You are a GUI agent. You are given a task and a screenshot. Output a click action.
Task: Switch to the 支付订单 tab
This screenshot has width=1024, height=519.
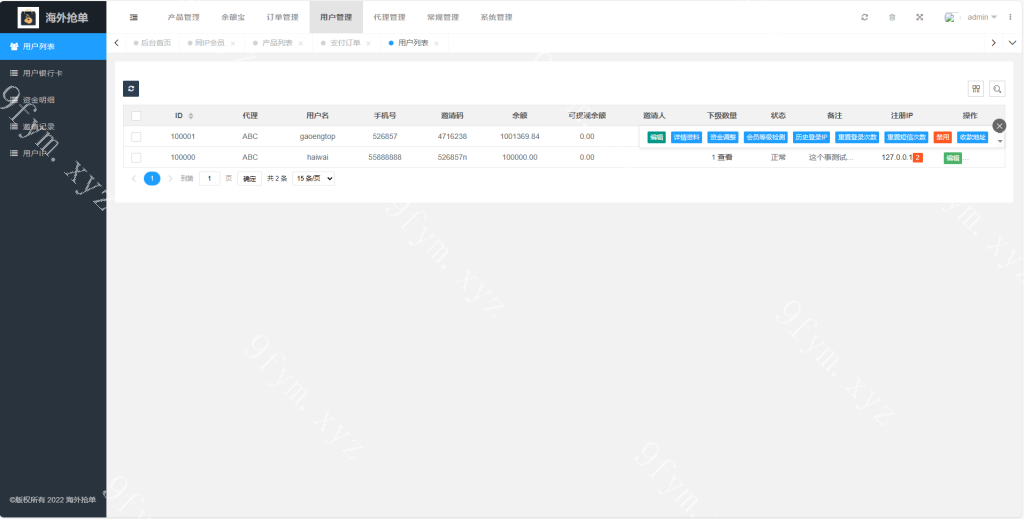pos(345,43)
